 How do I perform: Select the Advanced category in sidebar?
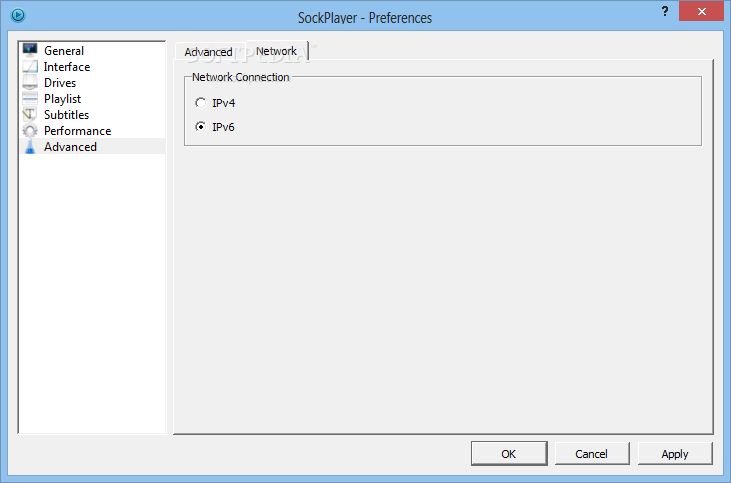click(92, 147)
